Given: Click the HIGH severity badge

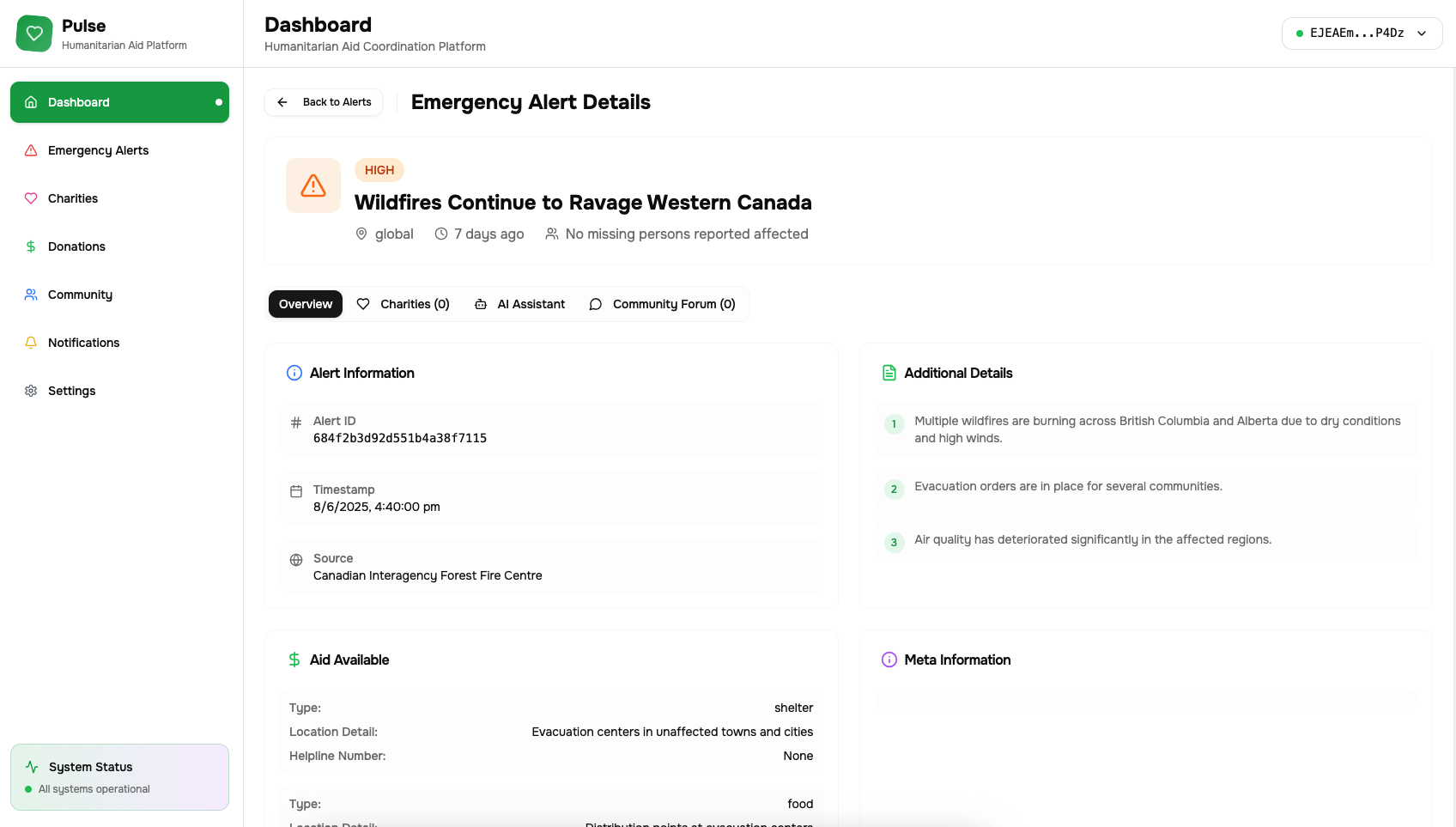Looking at the screenshot, I should coord(379,170).
